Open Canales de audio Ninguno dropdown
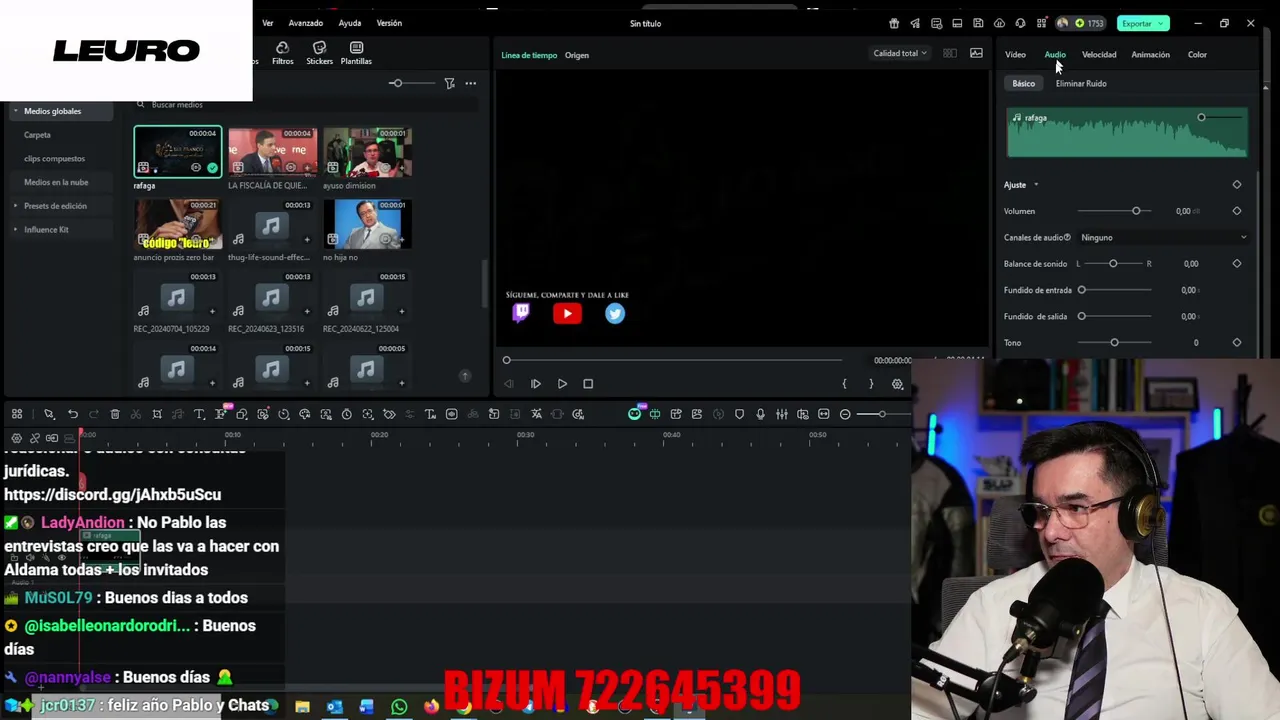 [x=1164, y=238]
